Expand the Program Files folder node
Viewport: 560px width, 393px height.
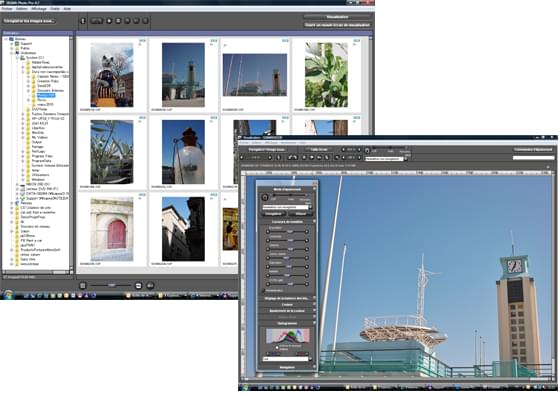pyautogui.click(x=23, y=156)
